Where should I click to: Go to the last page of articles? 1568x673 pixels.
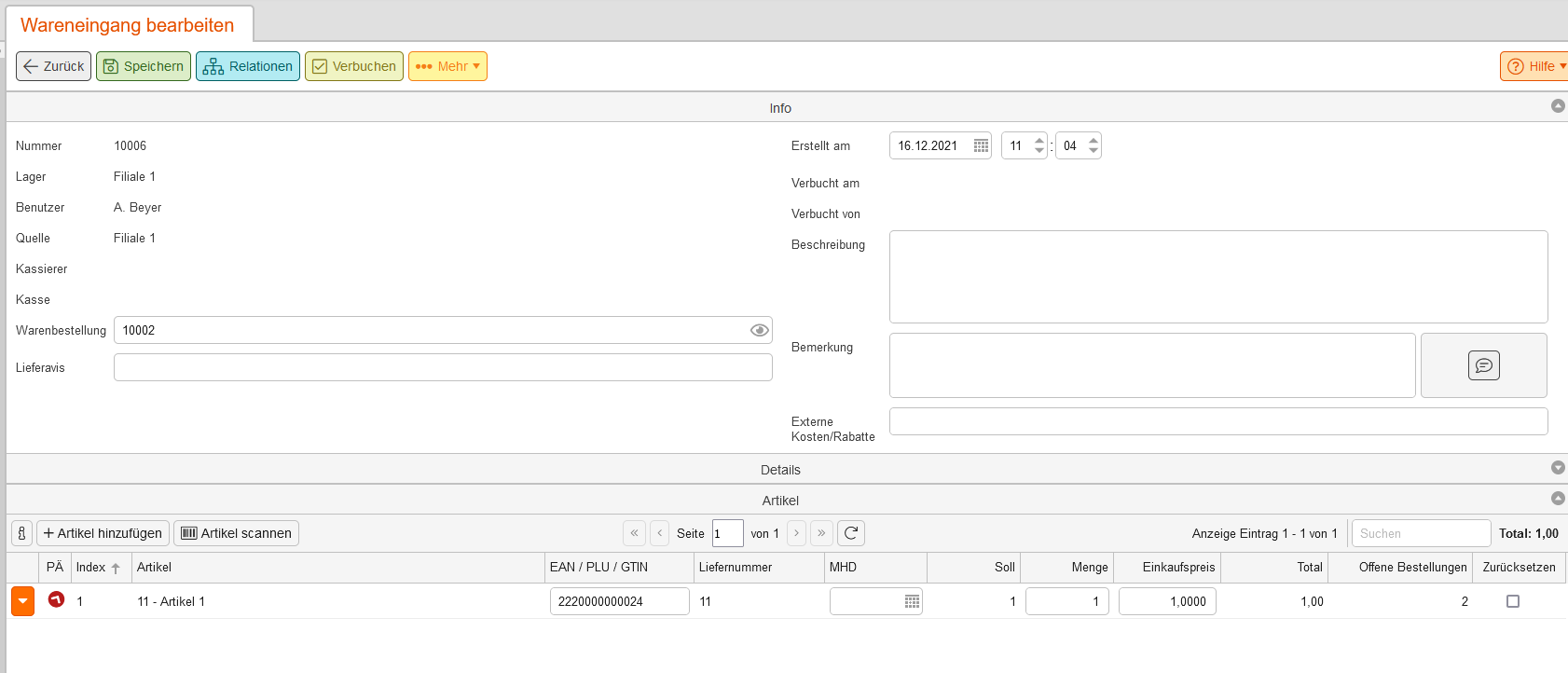click(x=821, y=533)
